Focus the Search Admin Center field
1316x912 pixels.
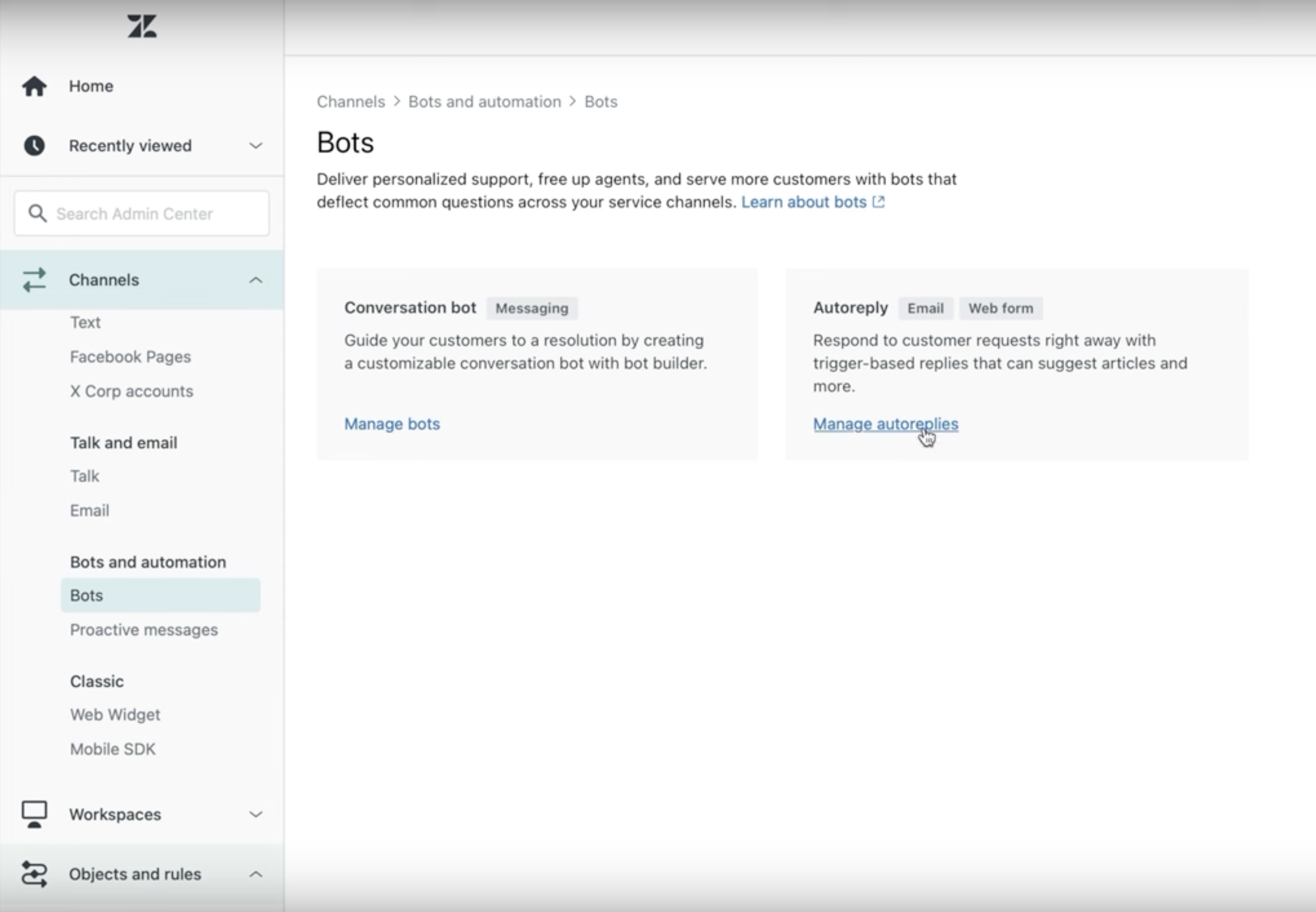[x=154, y=214]
